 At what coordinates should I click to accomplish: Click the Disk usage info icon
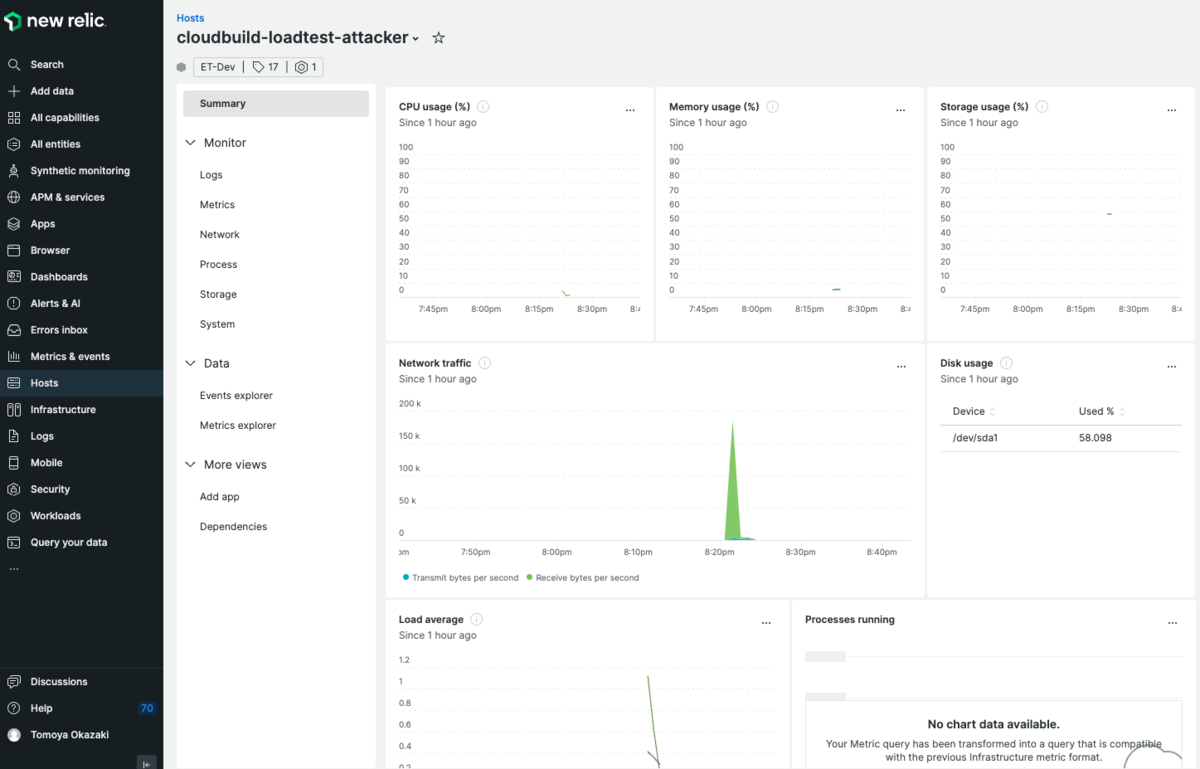coord(1006,363)
